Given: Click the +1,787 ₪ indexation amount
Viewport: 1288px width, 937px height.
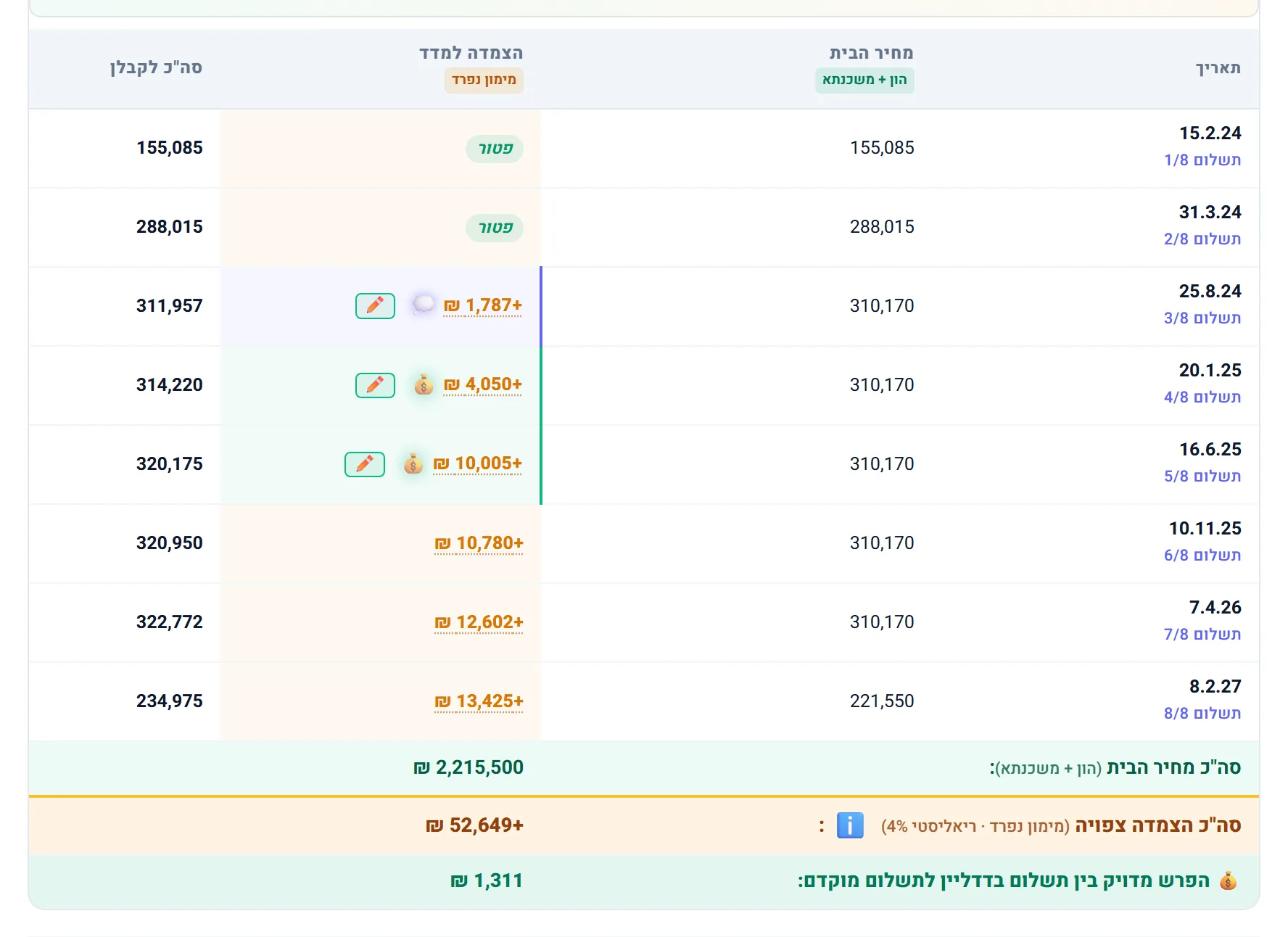Looking at the screenshot, I should [x=482, y=305].
